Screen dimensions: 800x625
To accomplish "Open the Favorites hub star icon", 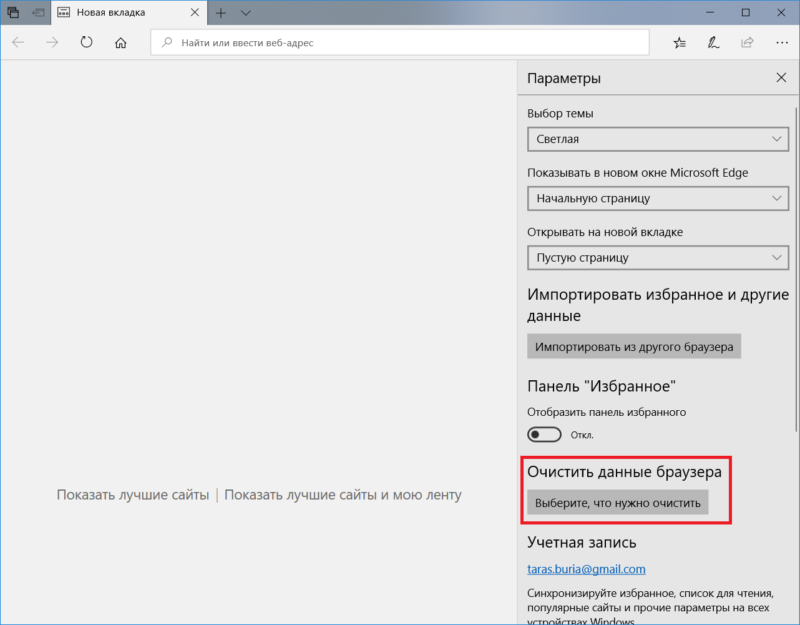I will point(679,43).
